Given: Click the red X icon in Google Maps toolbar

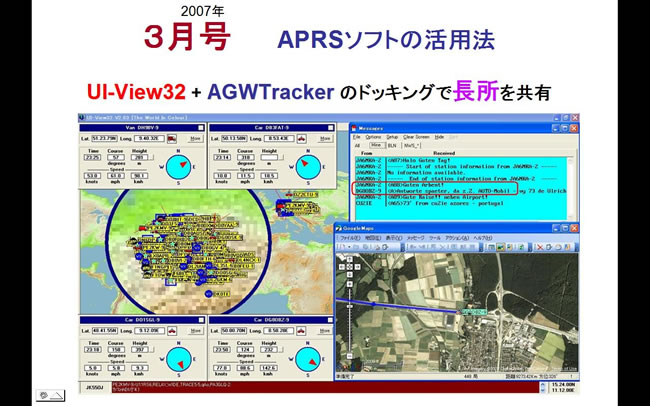Looking at the screenshot, I should tap(540, 247).
